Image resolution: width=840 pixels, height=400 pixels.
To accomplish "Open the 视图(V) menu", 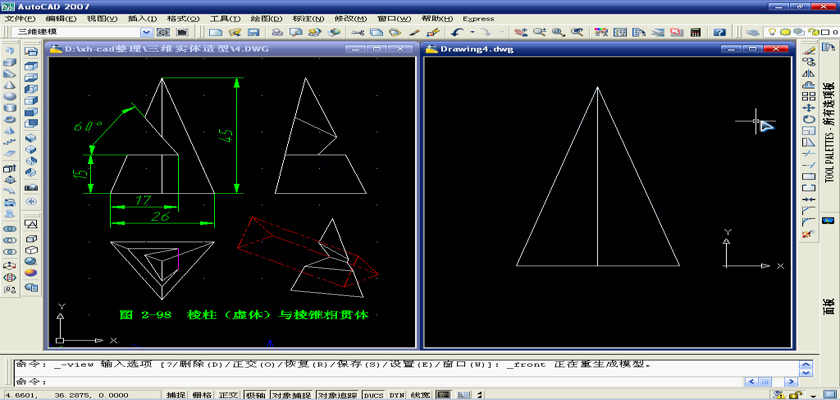I will [102, 19].
